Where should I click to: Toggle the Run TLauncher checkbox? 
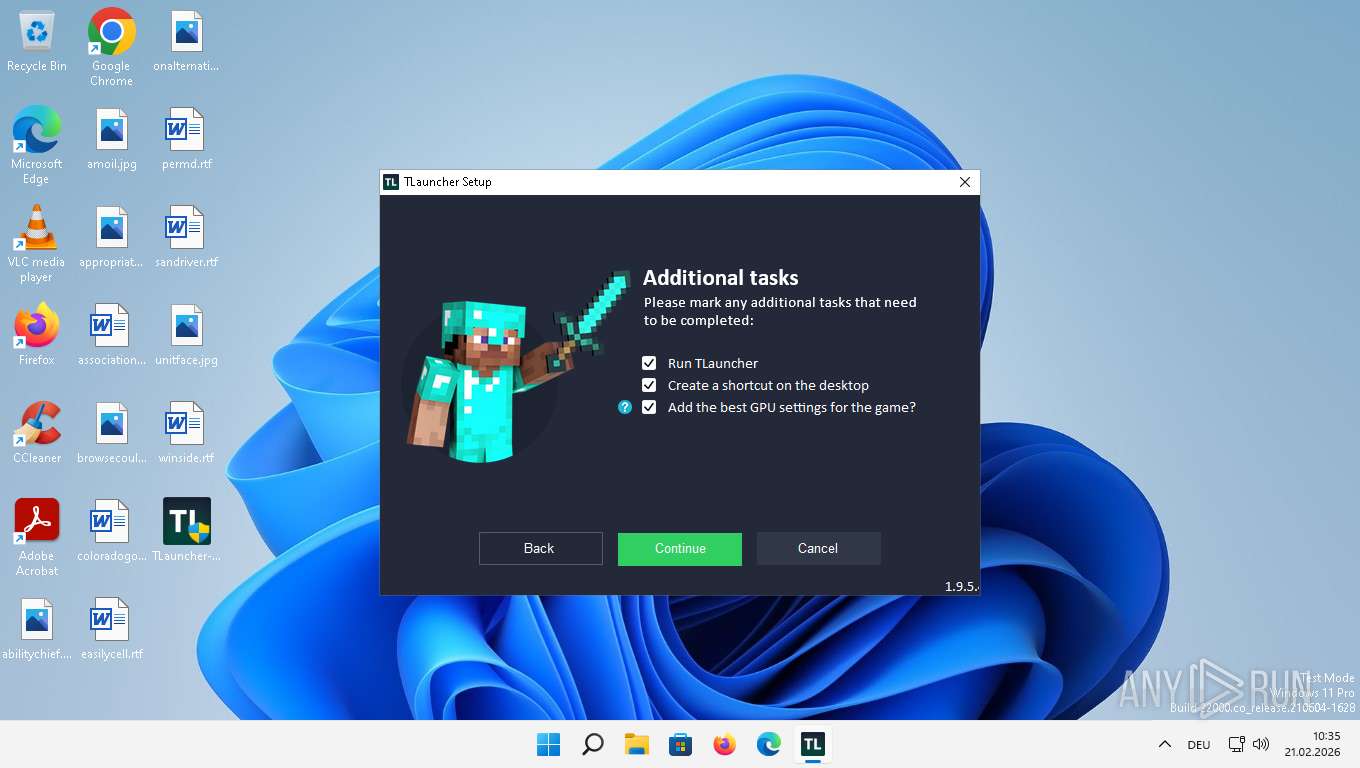[649, 363]
